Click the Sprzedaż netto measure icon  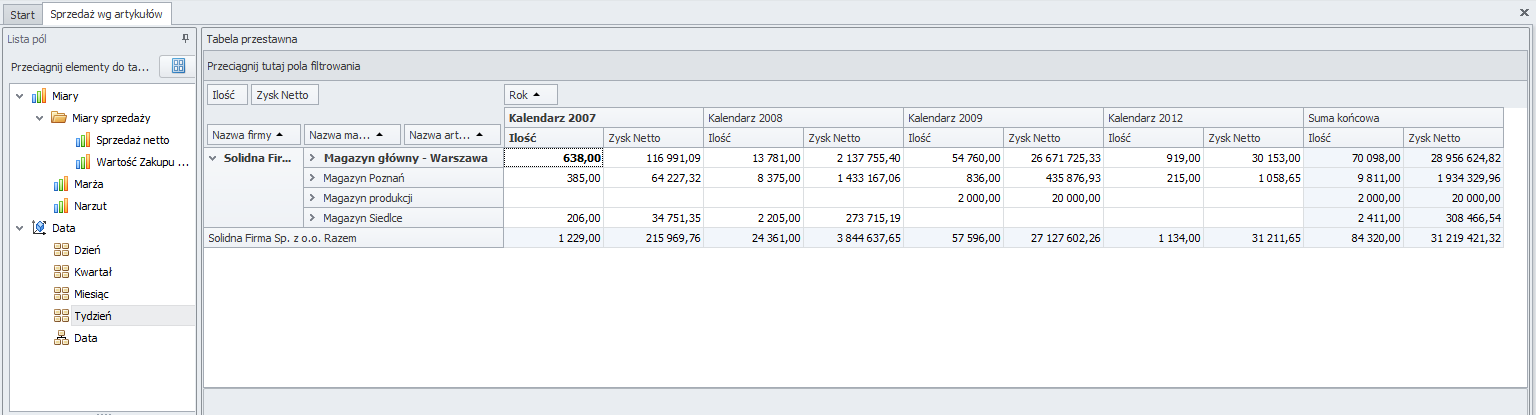[82, 140]
